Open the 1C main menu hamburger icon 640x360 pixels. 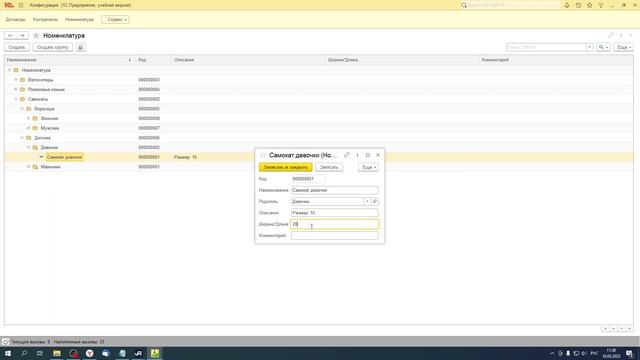pyautogui.click(x=21, y=5)
